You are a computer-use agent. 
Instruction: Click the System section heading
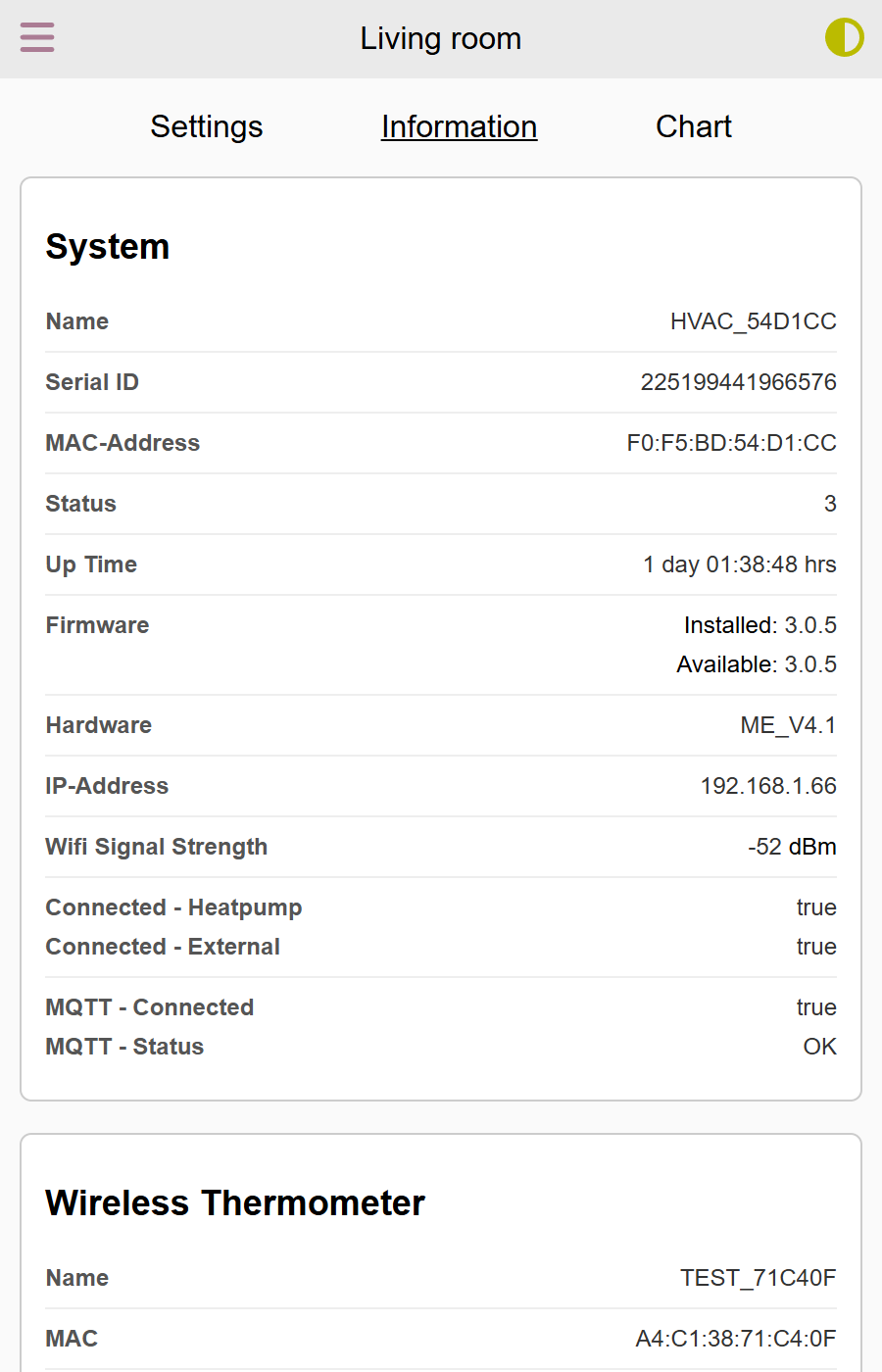tap(108, 247)
